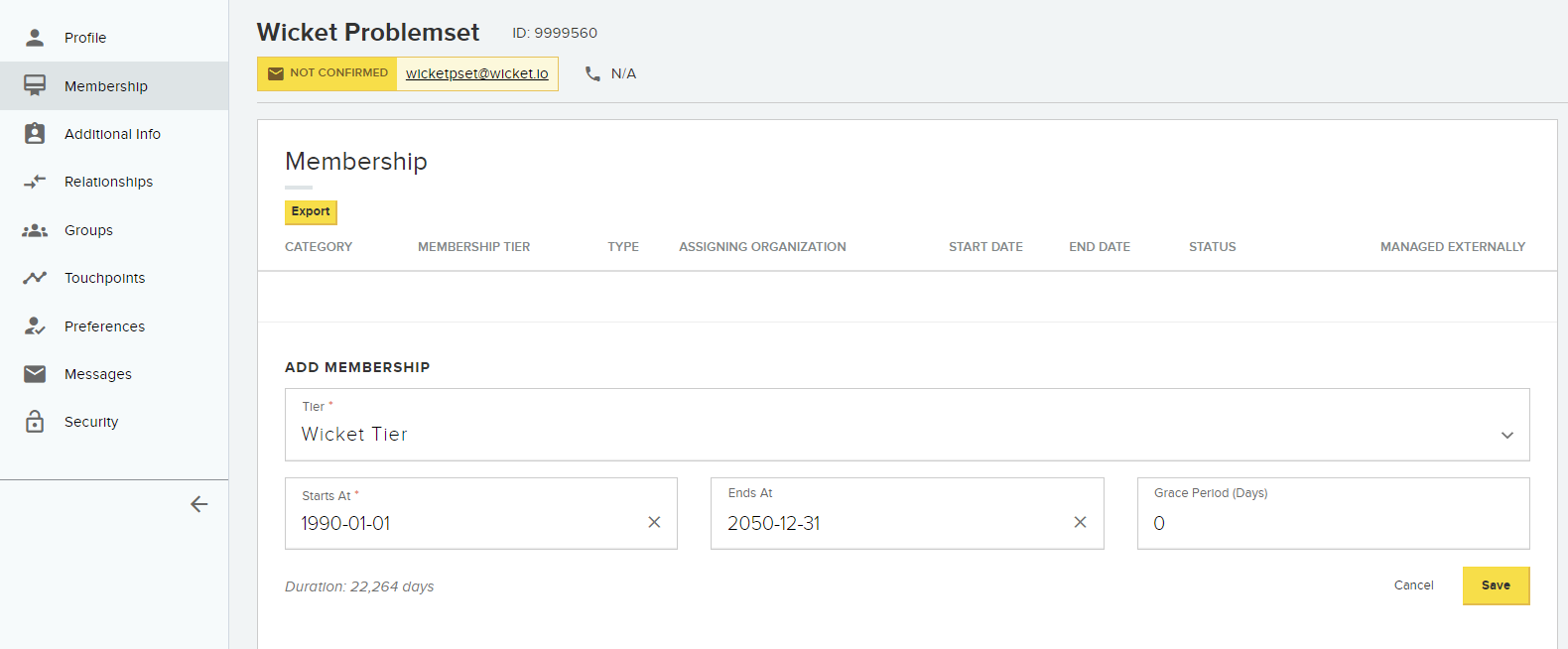Click the Preferences person-check icon

click(x=35, y=325)
